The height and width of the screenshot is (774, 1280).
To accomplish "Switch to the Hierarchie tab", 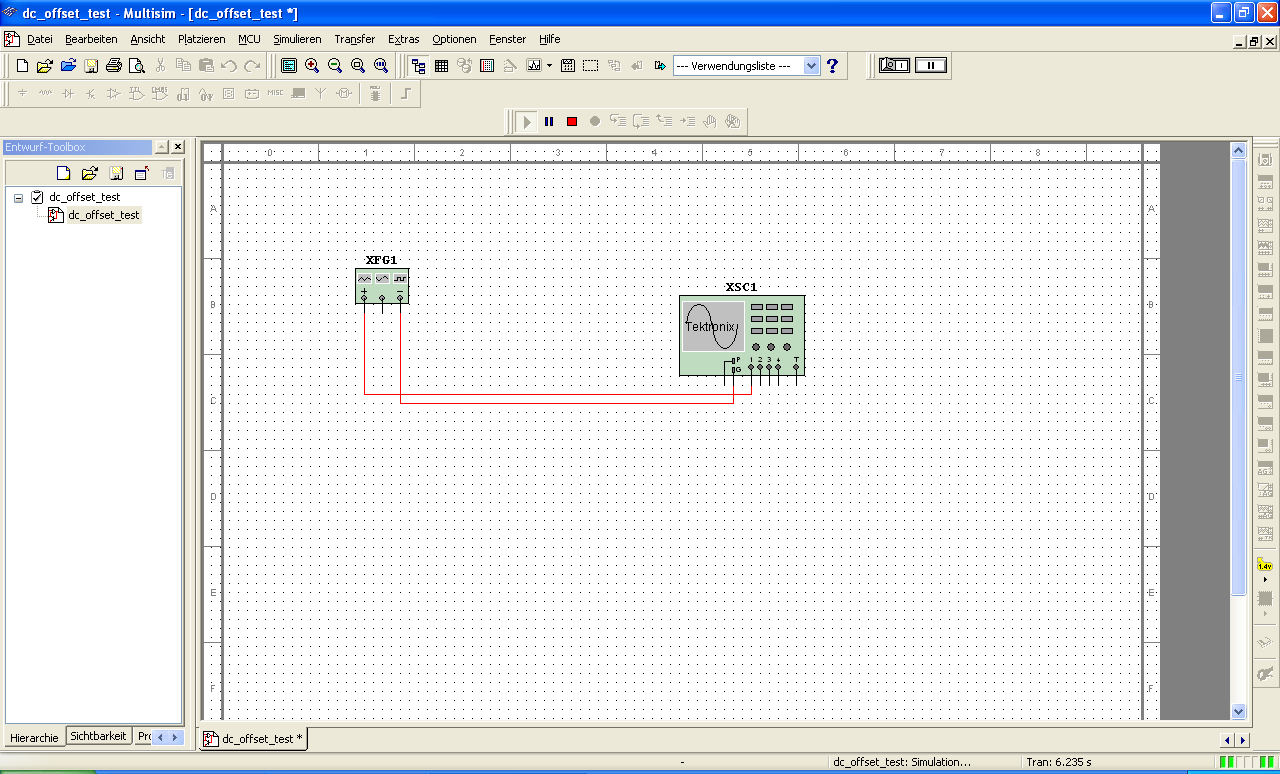I will (x=34, y=737).
